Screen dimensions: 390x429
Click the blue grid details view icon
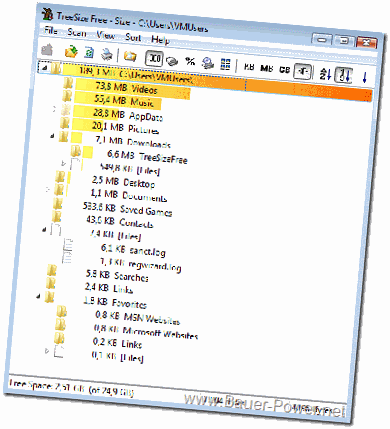point(226,64)
